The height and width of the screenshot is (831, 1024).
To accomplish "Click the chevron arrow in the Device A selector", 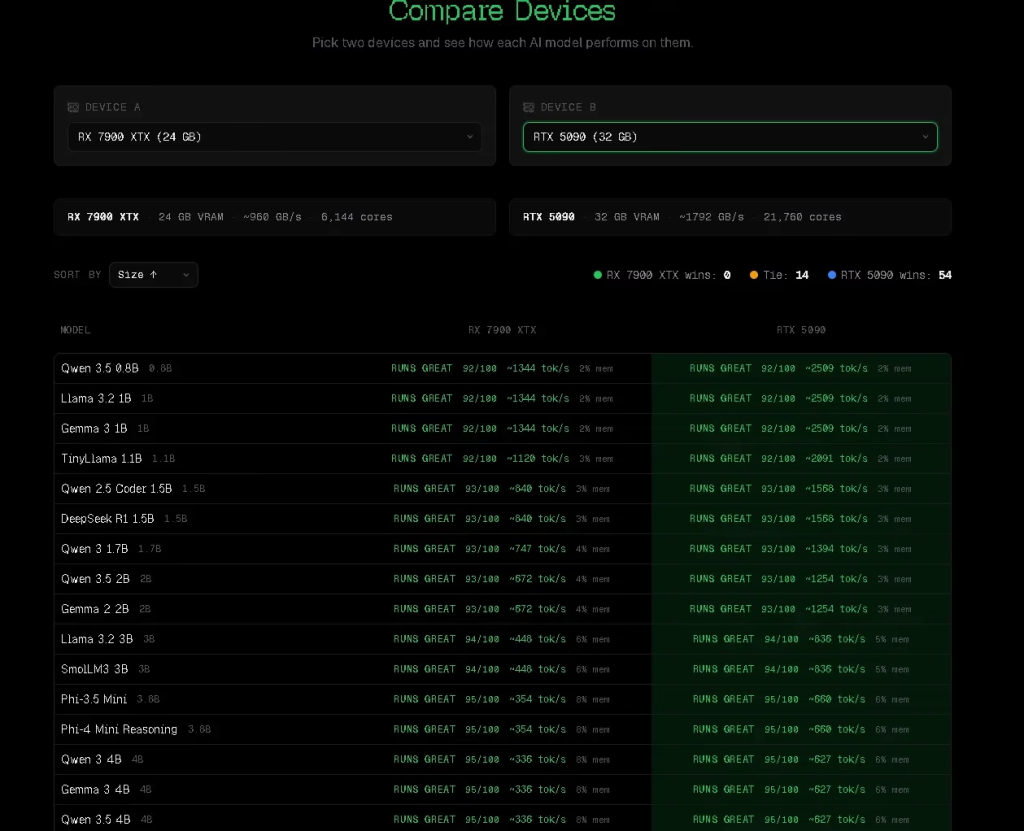I will (470, 137).
